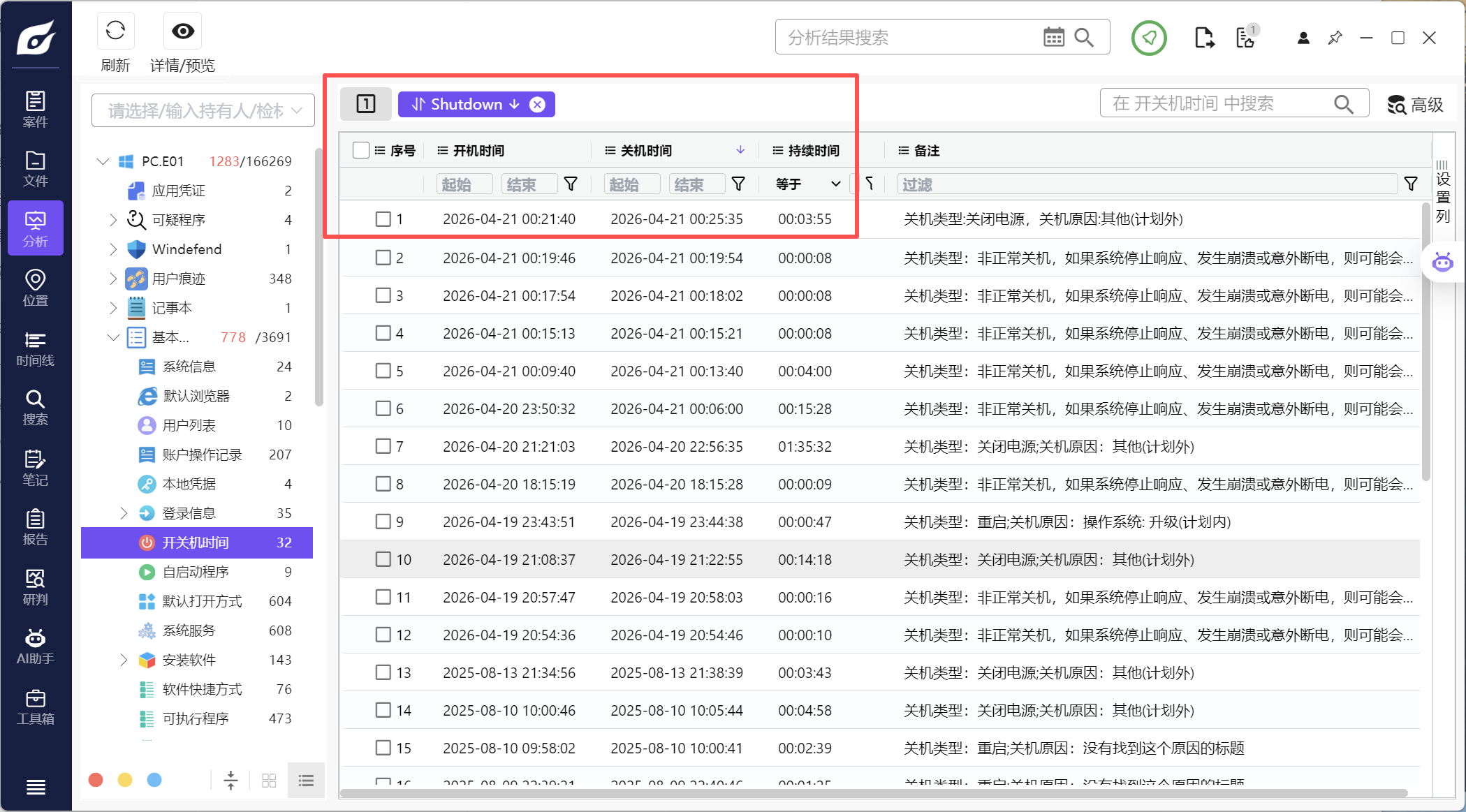Click the export file icon
Image resolution: width=1466 pixels, height=812 pixels.
pyautogui.click(x=1204, y=38)
